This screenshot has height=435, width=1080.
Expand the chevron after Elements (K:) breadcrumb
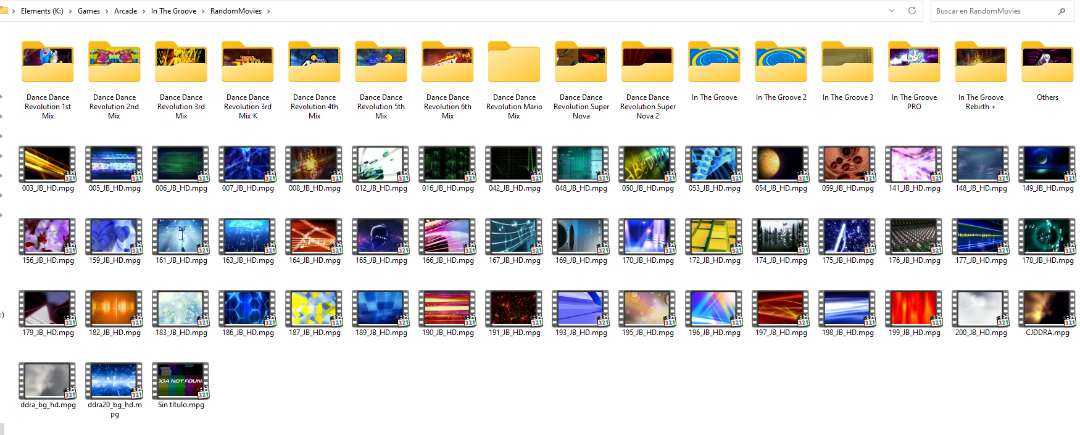pyautogui.click(x=71, y=11)
